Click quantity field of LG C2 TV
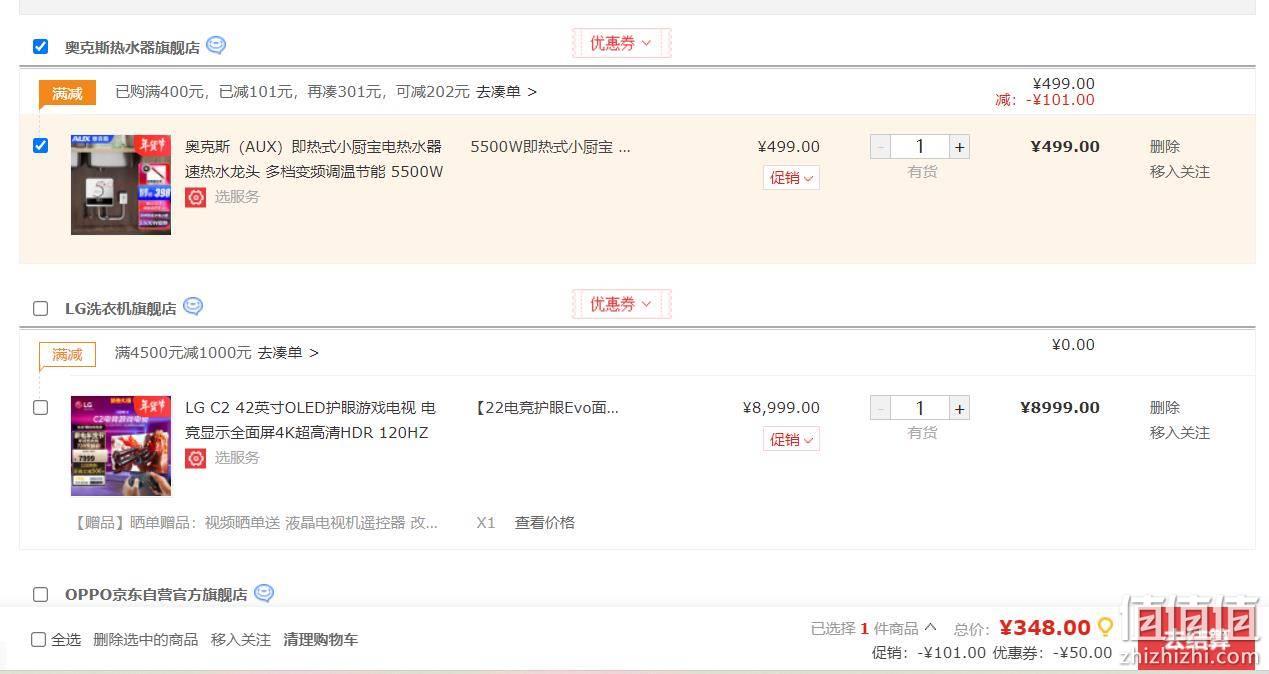This screenshot has height=674, width=1269. point(920,408)
